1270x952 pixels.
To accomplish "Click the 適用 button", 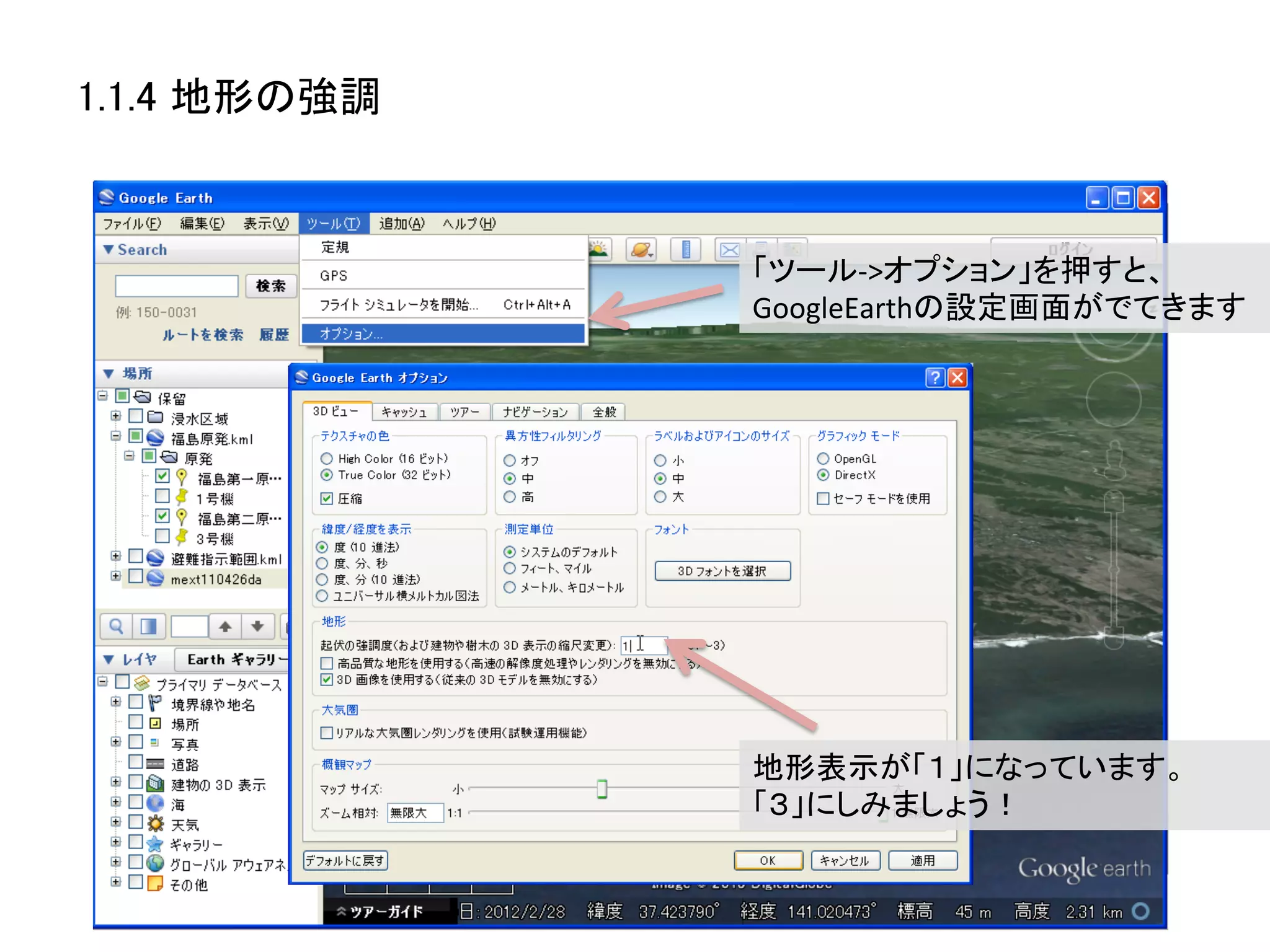I will 923,860.
